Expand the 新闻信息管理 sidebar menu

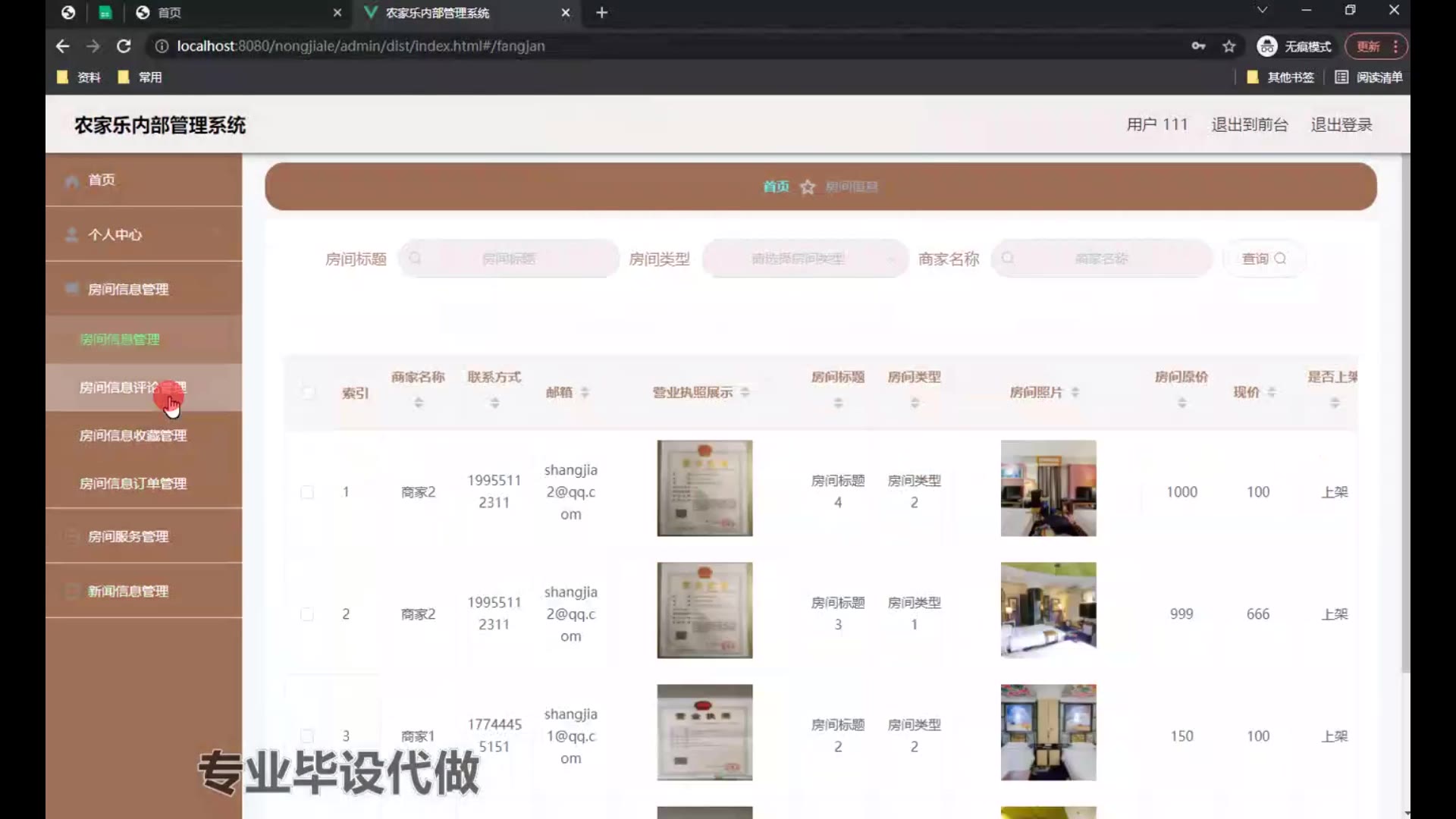[144, 591]
